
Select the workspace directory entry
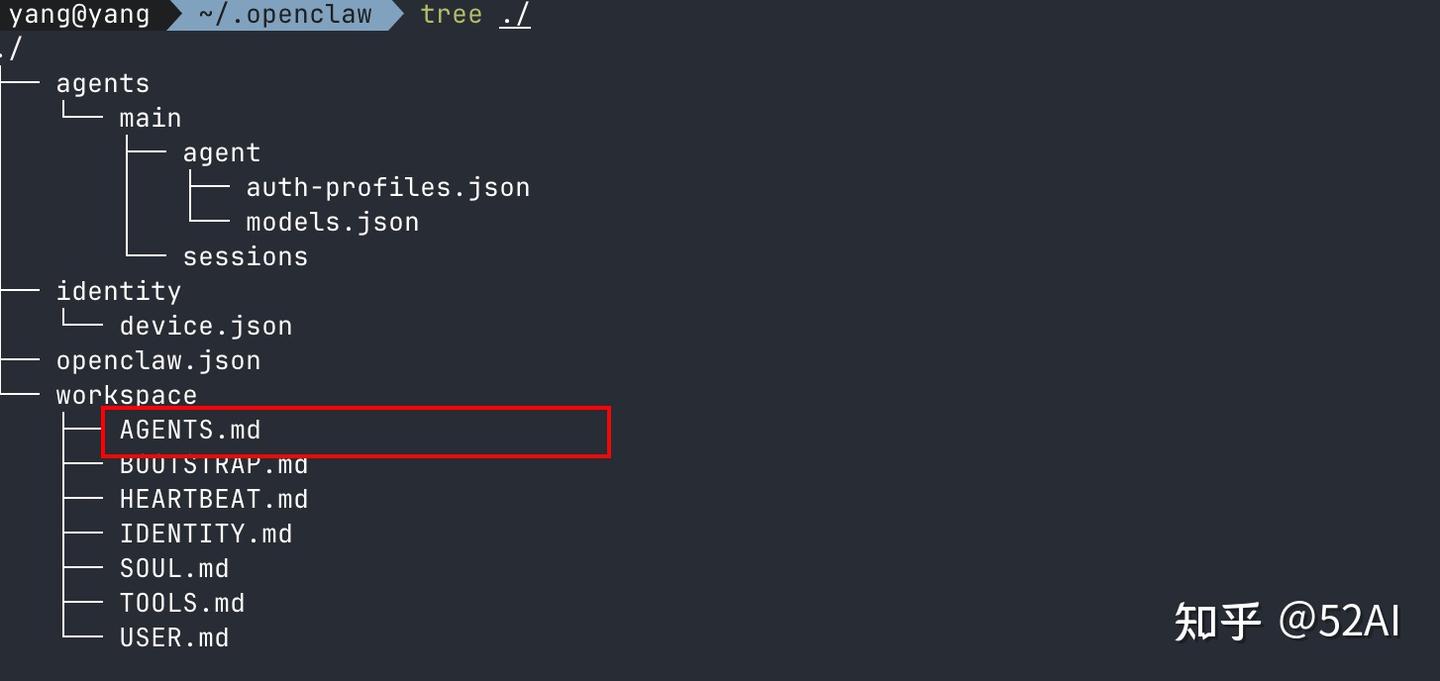click(126, 395)
